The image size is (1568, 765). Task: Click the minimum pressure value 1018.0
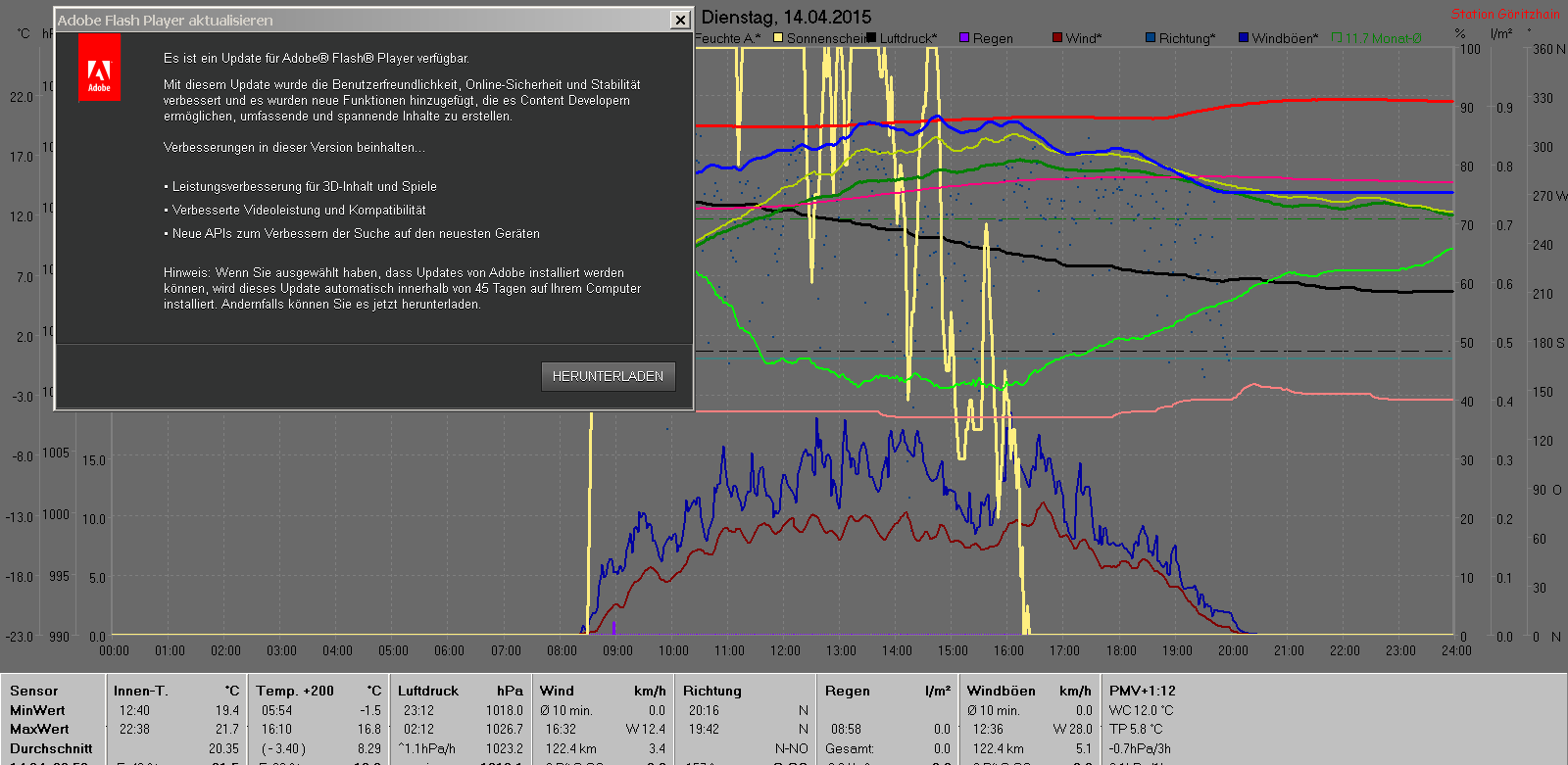[505, 710]
